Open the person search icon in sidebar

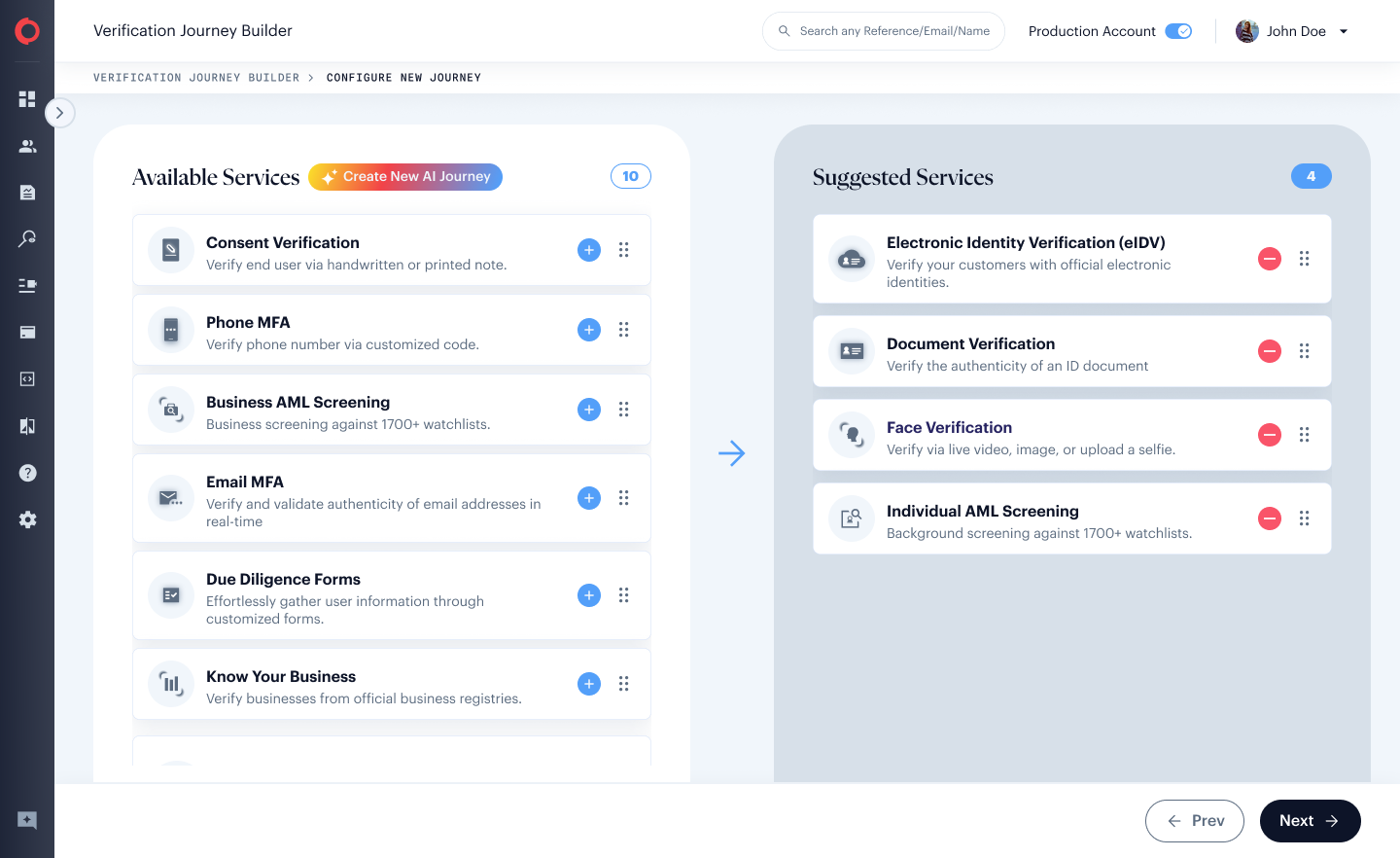tap(27, 238)
